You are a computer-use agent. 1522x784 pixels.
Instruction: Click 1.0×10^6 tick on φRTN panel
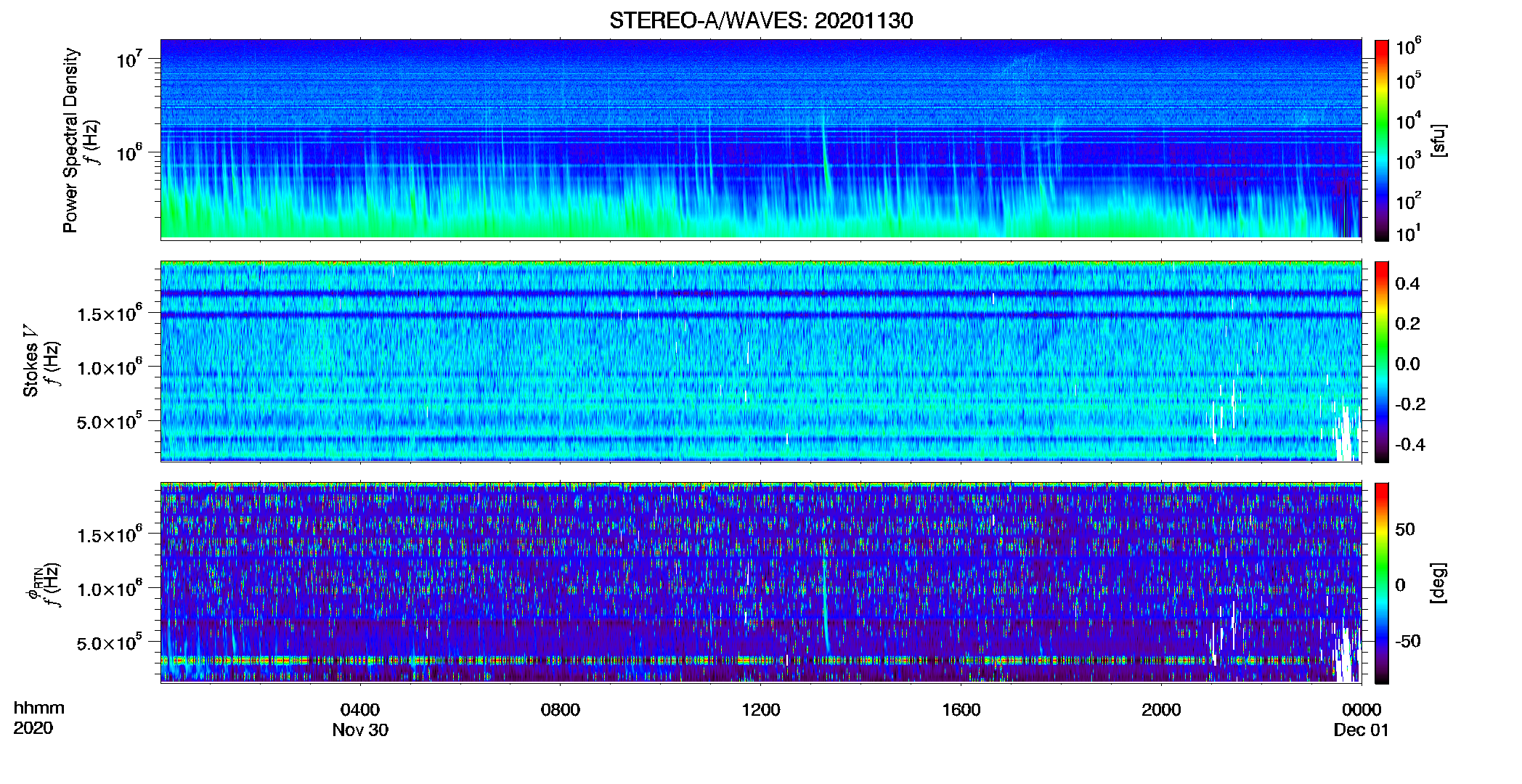[110, 588]
